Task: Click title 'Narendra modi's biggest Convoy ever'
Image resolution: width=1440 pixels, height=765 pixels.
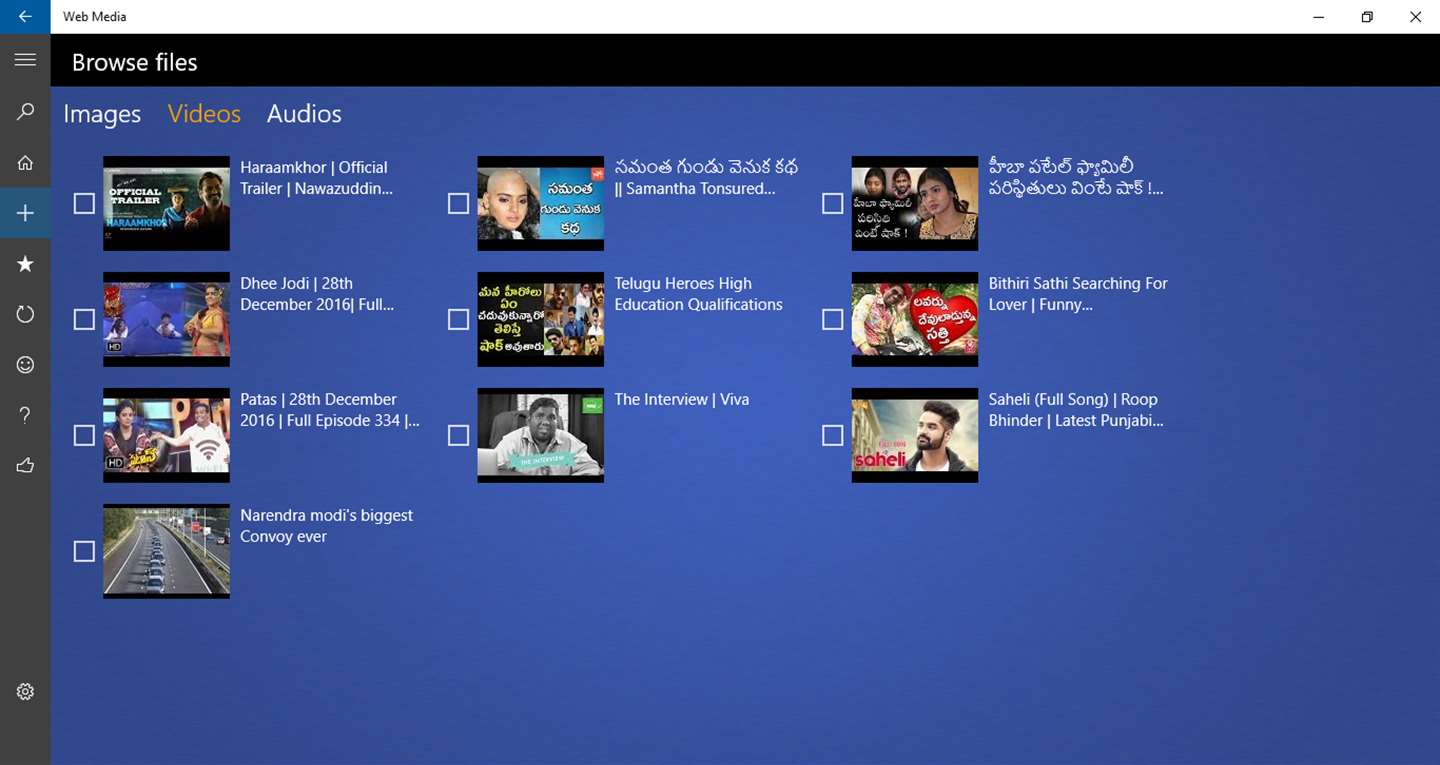Action: (326, 526)
